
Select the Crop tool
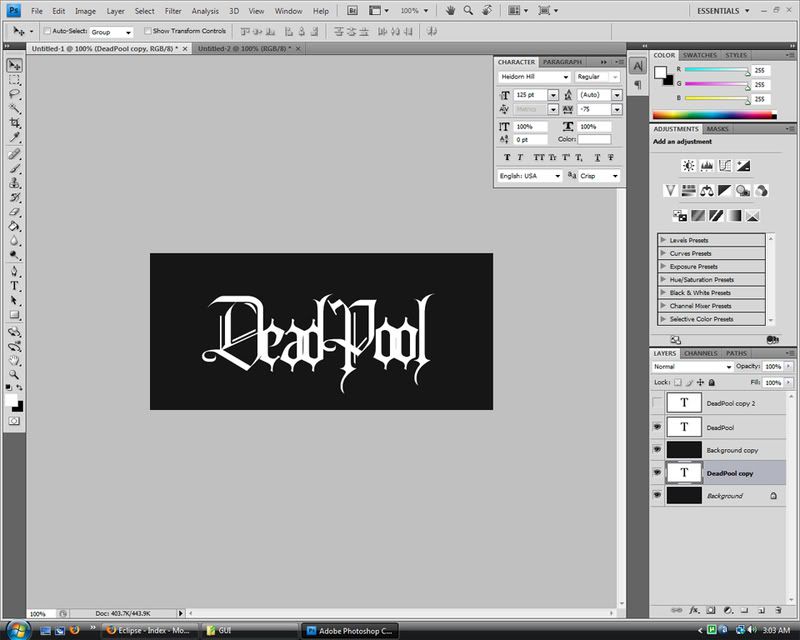[x=14, y=123]
